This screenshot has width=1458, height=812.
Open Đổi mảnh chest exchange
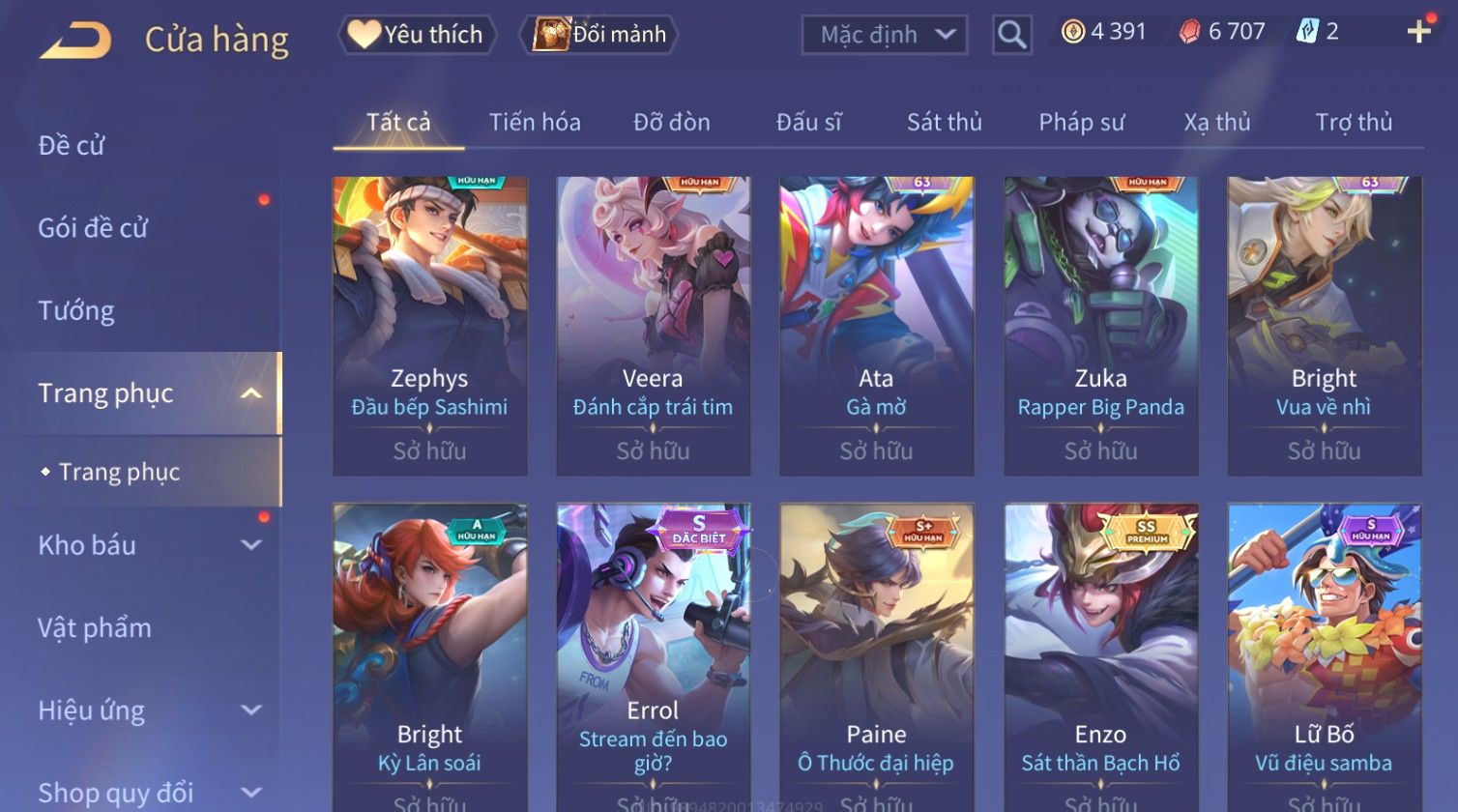coord(599,35)
